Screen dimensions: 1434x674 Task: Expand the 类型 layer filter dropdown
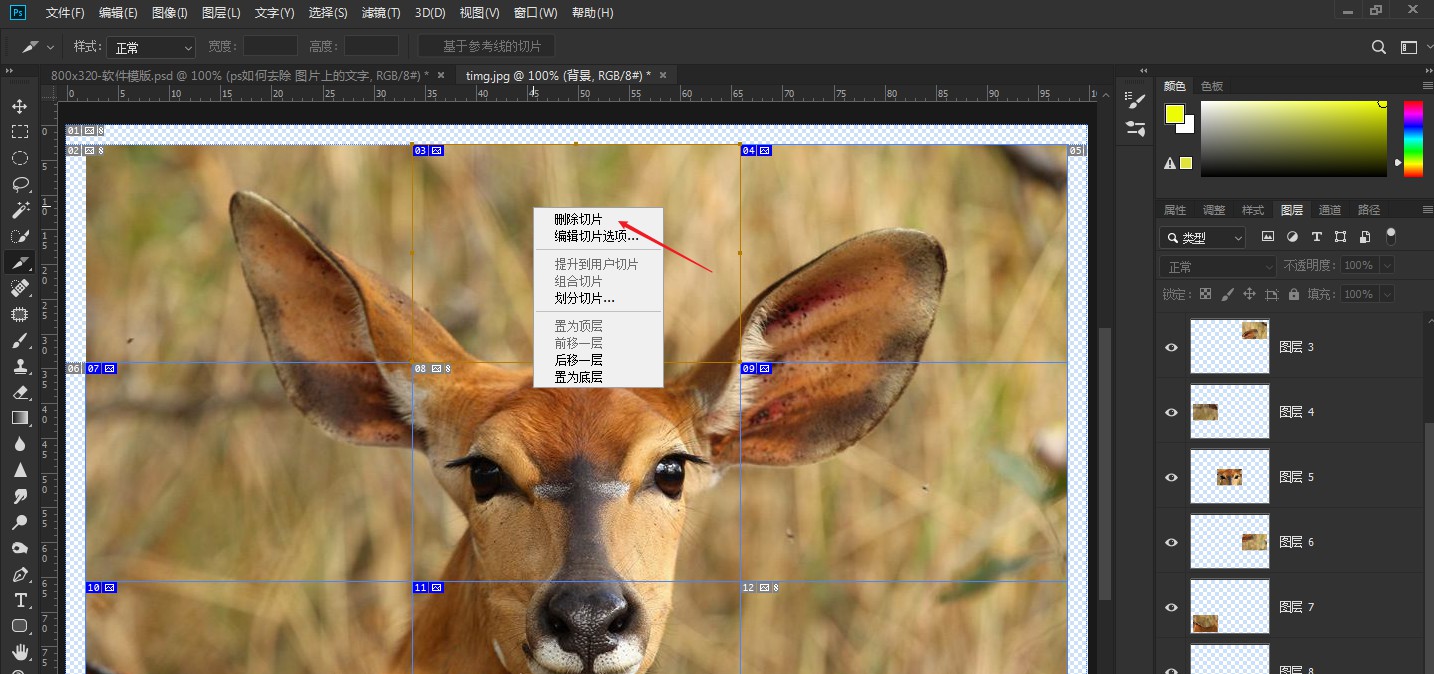coord(1203,238)
